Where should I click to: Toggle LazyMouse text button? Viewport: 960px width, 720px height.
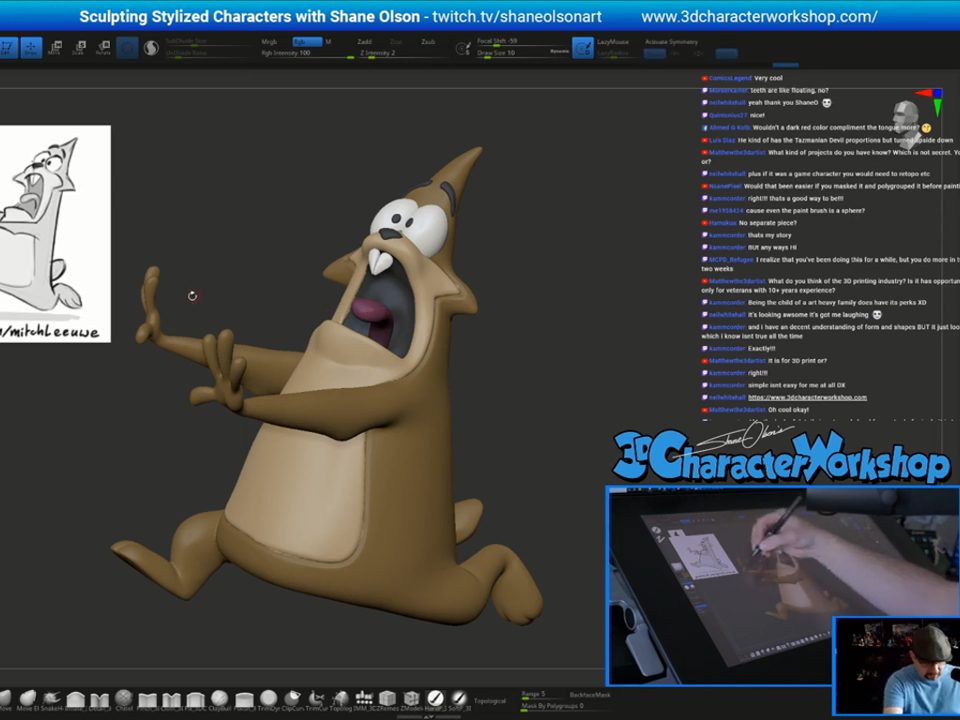612,42
